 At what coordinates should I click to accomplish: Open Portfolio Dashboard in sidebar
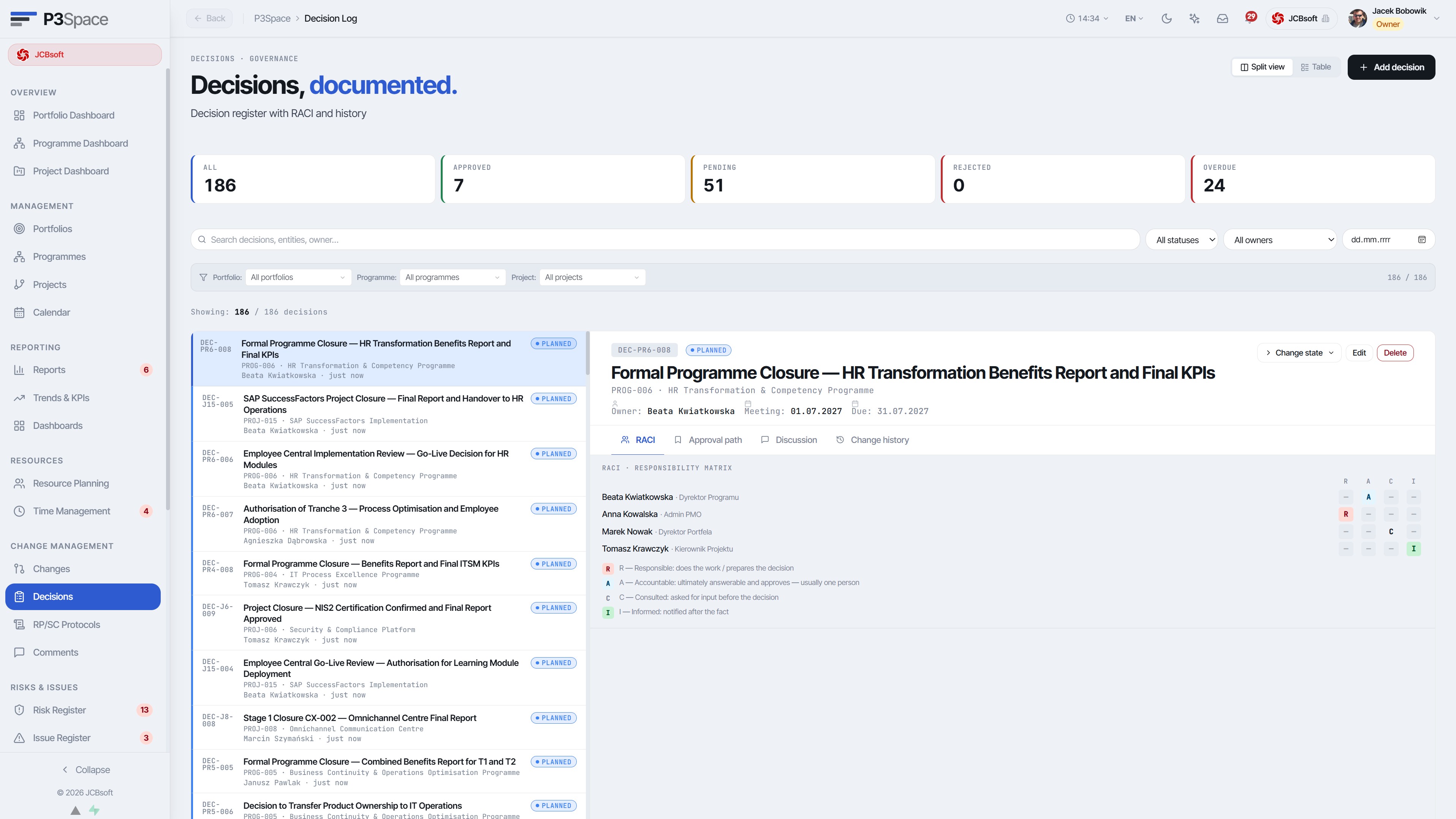83,115
